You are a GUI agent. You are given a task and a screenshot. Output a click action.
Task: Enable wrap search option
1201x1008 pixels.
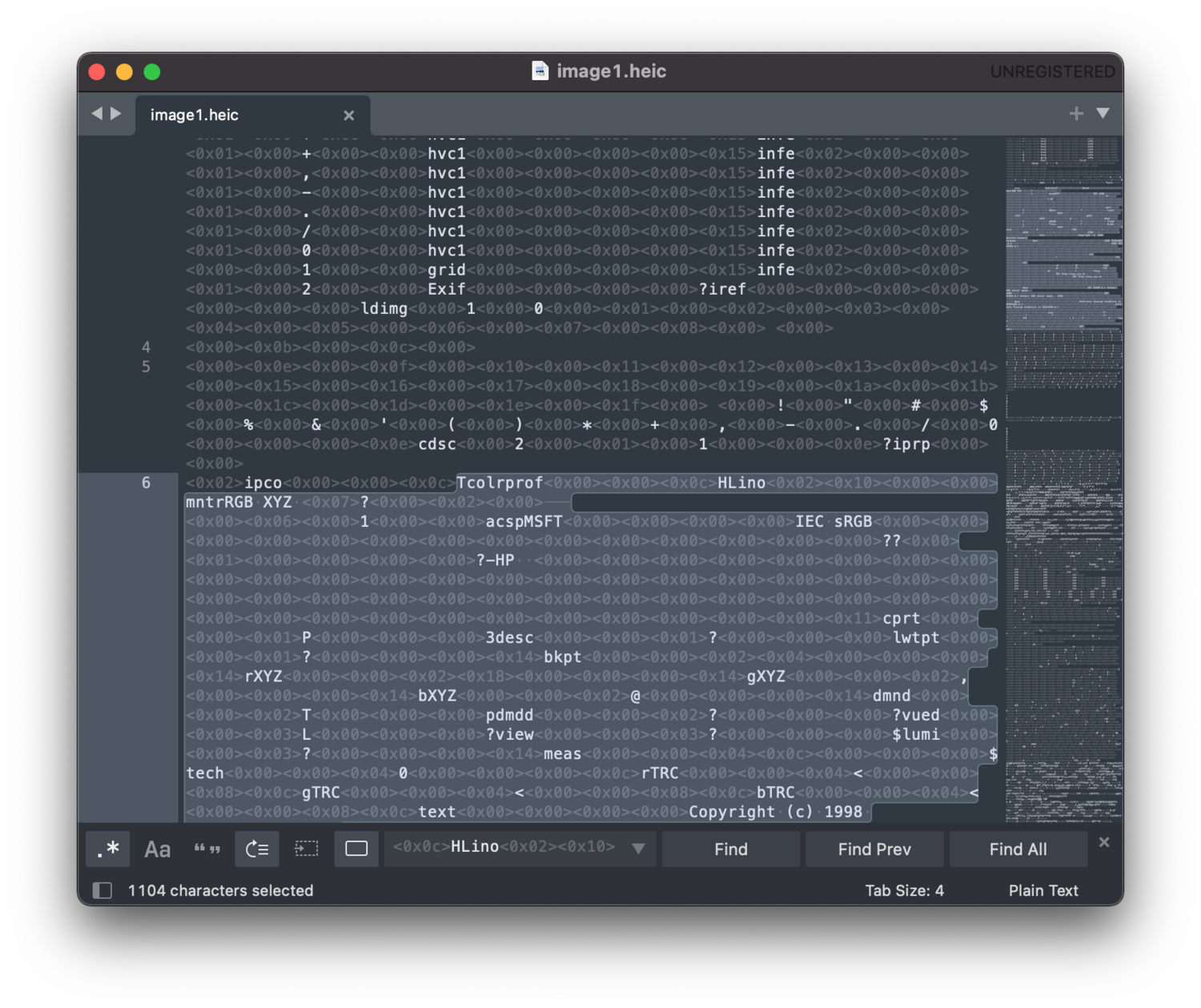(x=257, y=849)
